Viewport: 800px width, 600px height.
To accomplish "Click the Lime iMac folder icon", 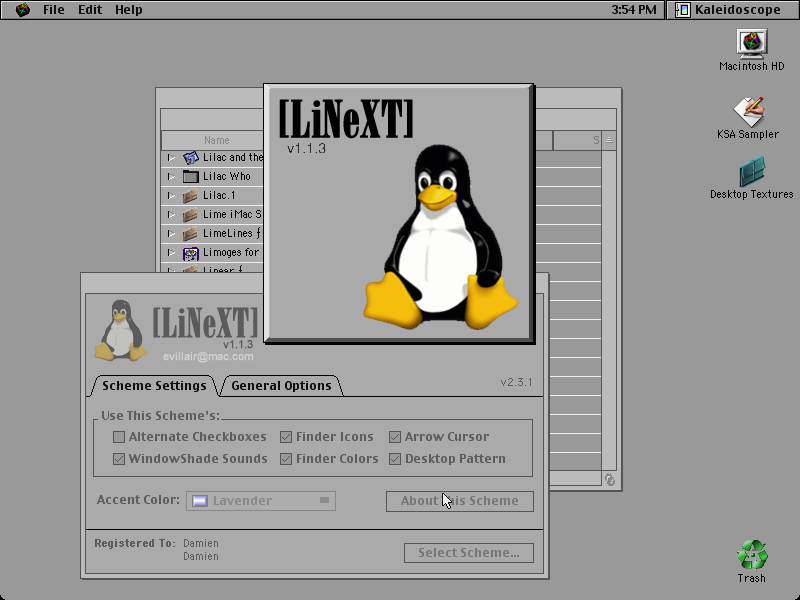I will click(x=190, y=215).
